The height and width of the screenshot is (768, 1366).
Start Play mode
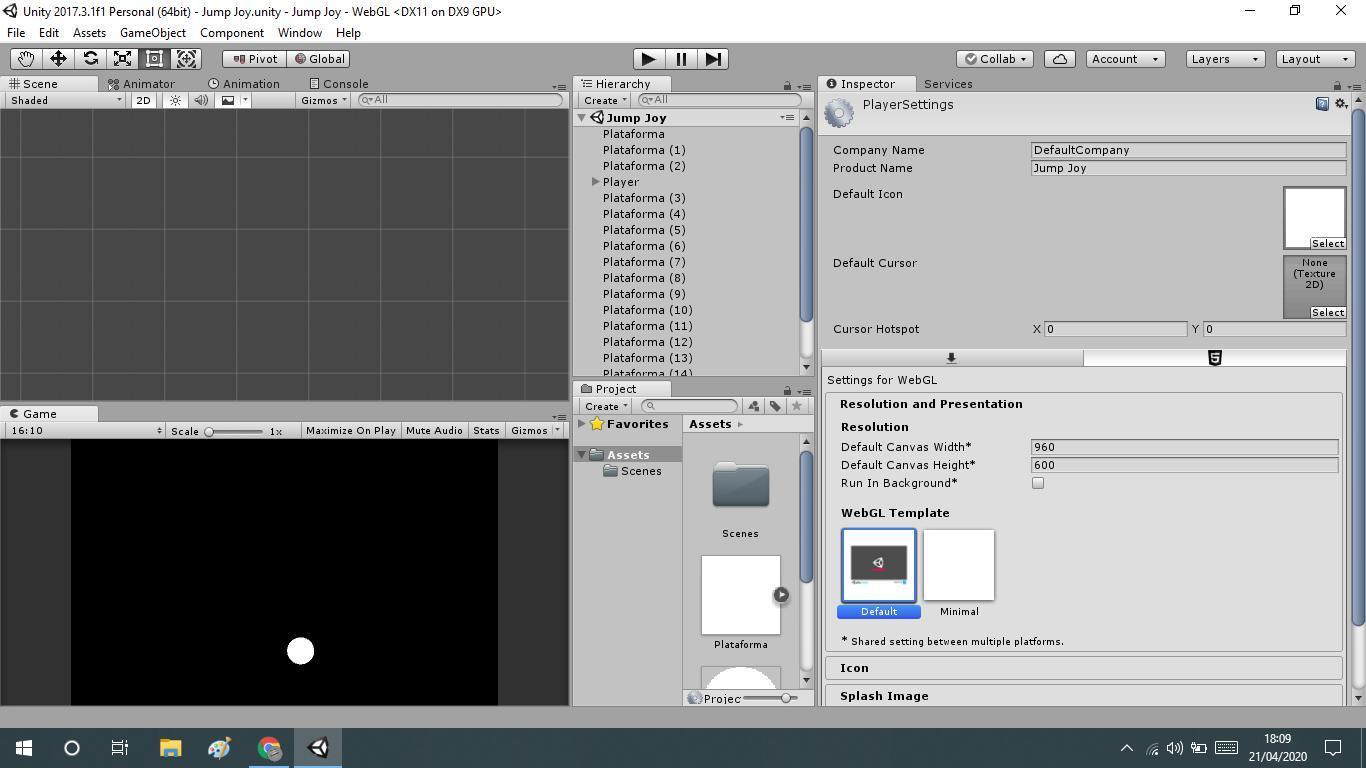point(648,59)
